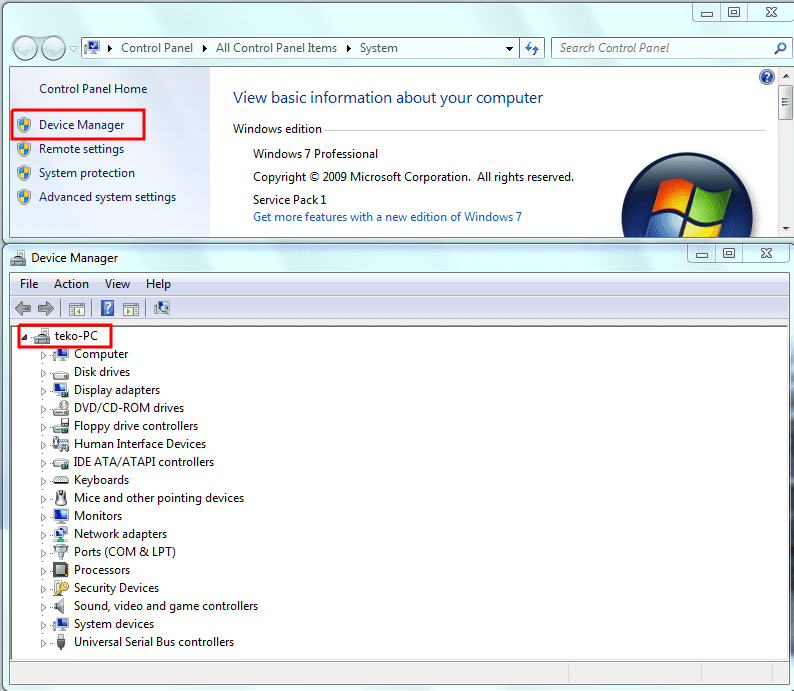Select the Display adapters tree label

point(117,390)
